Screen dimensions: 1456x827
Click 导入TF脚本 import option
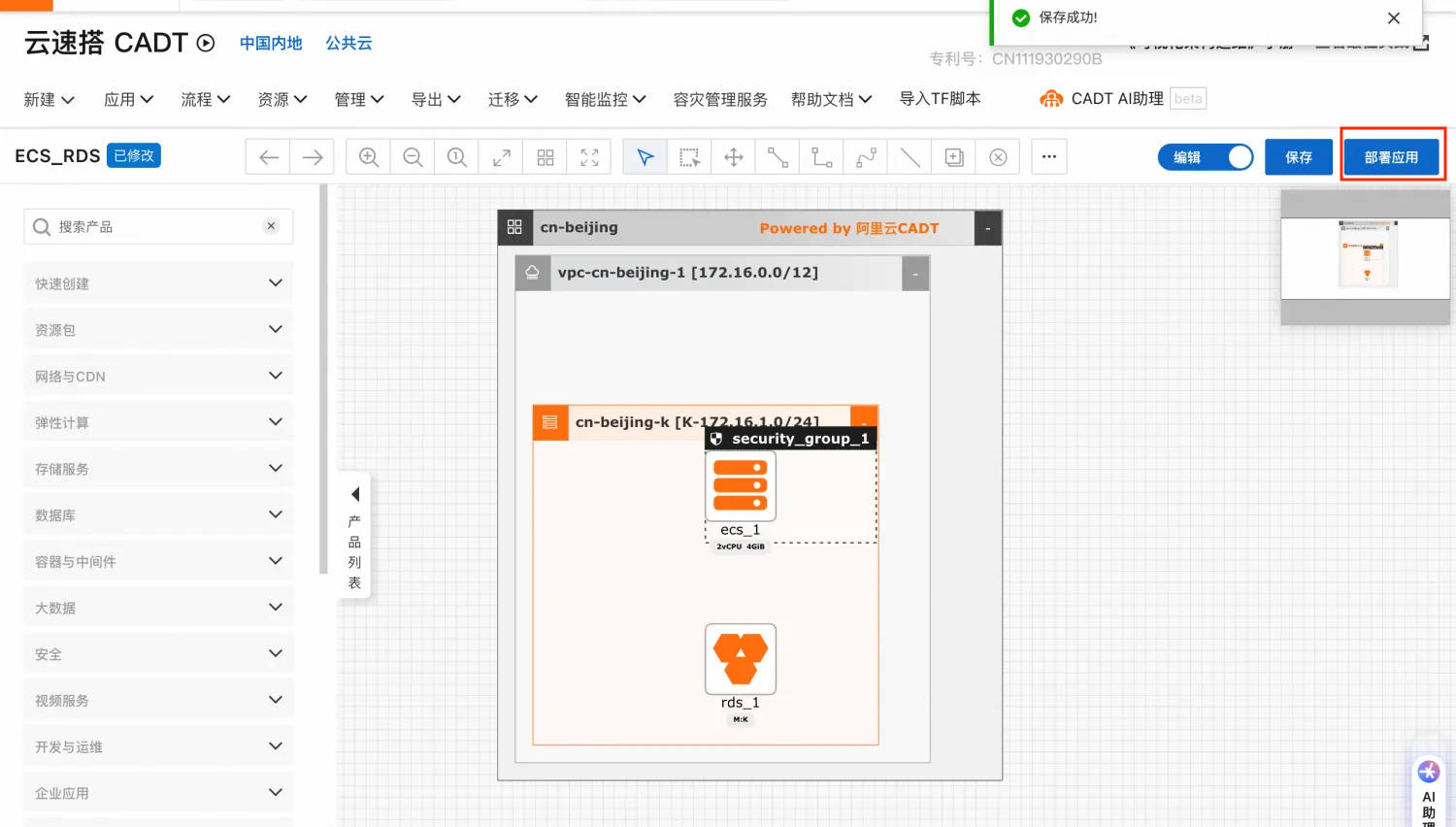[940, 98]
